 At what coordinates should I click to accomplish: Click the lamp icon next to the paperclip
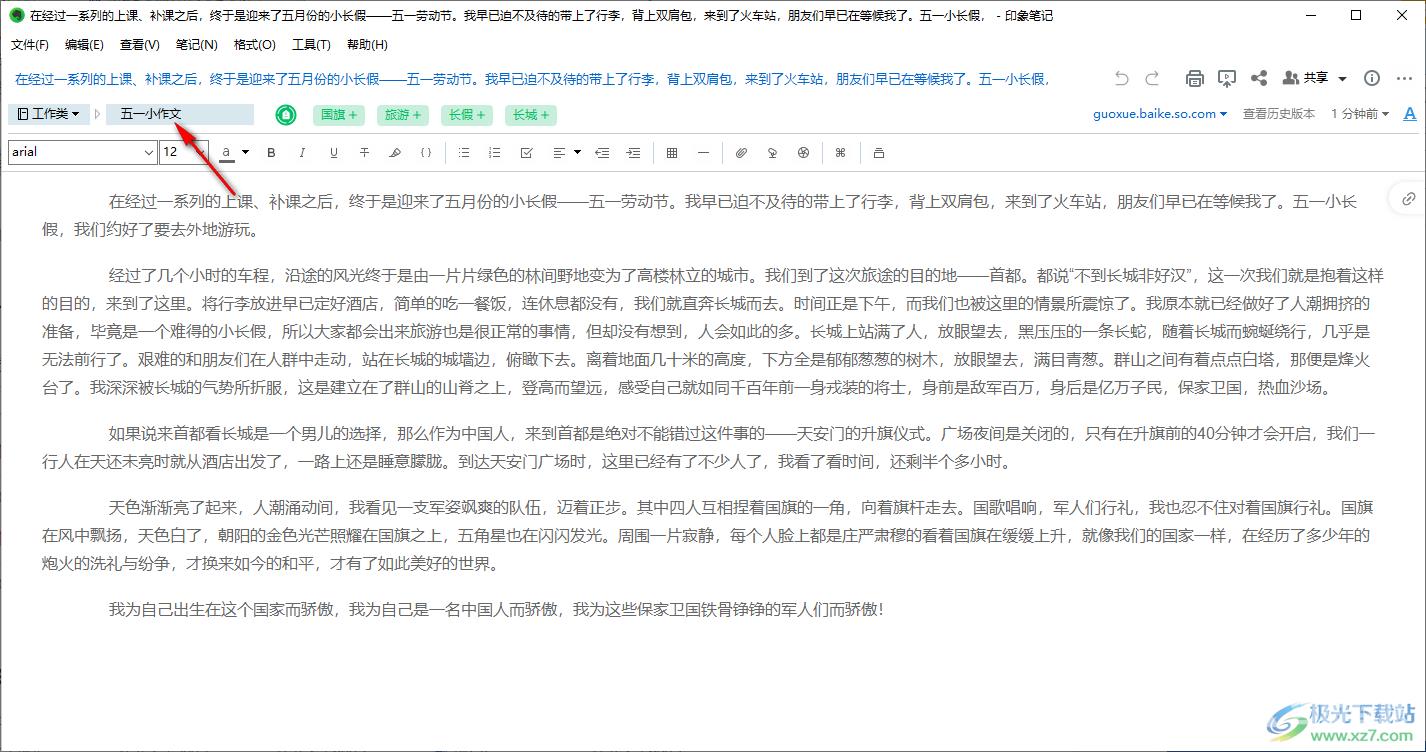pyautogui.click(x=772, y=153)
